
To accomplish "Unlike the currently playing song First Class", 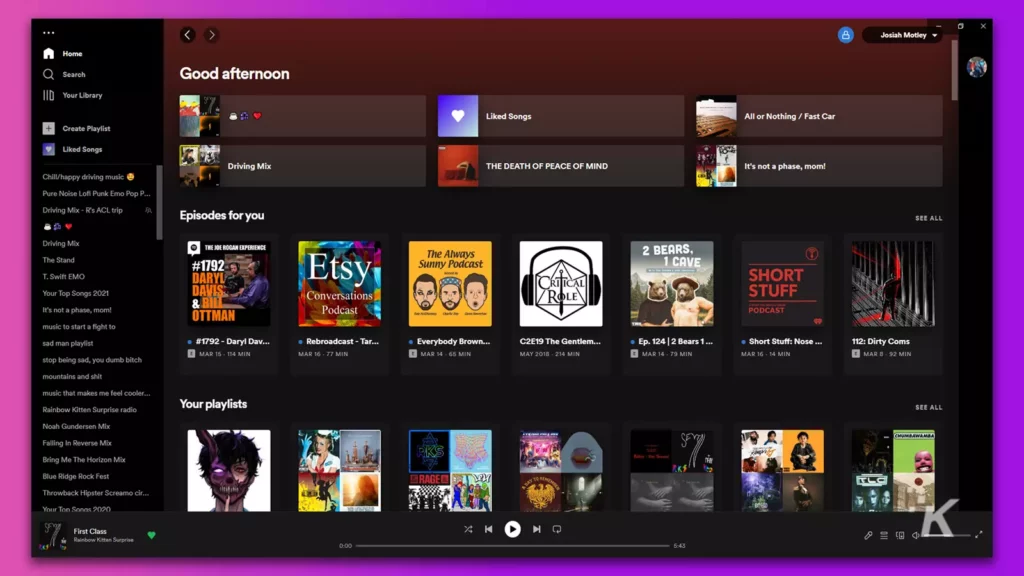I will pyautogui.click(x=151, y=536).
